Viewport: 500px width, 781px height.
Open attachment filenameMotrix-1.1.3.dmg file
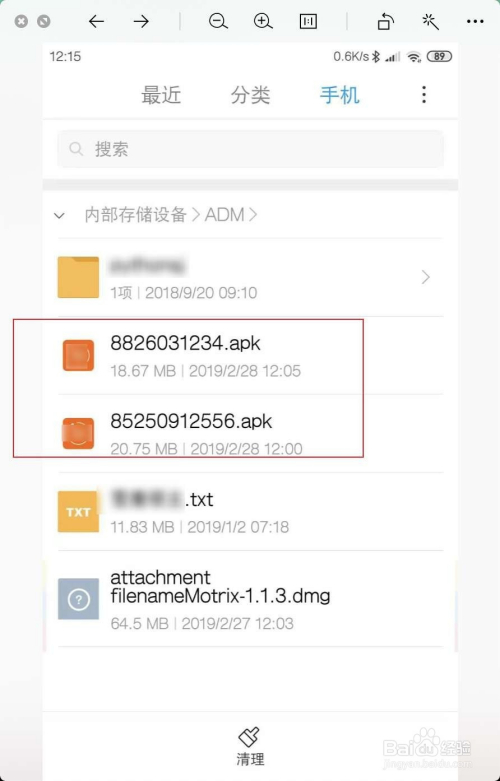(x=250, y=599)
